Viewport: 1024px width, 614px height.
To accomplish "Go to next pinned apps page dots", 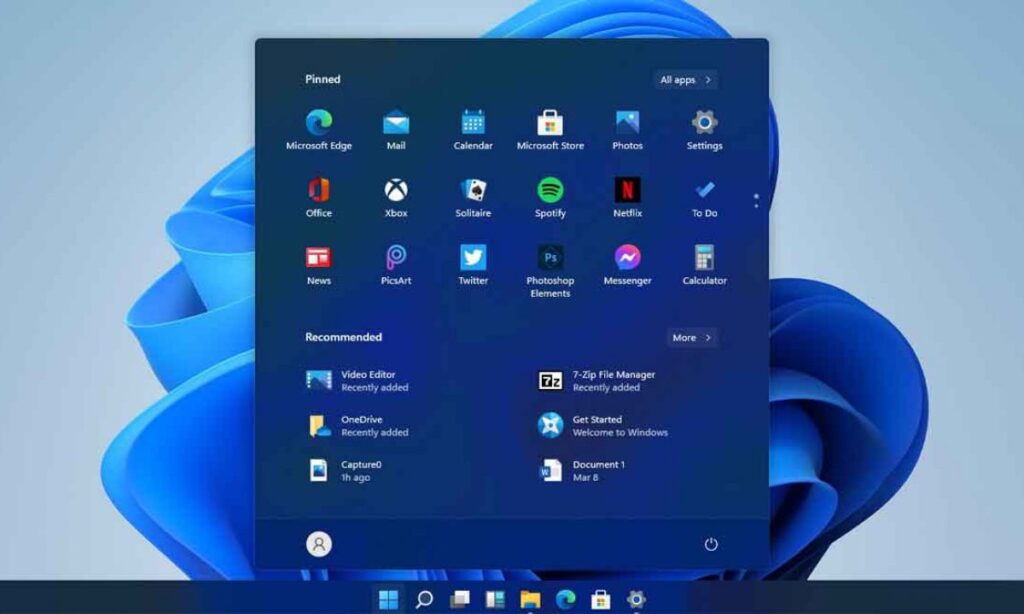I will point(756,201).
